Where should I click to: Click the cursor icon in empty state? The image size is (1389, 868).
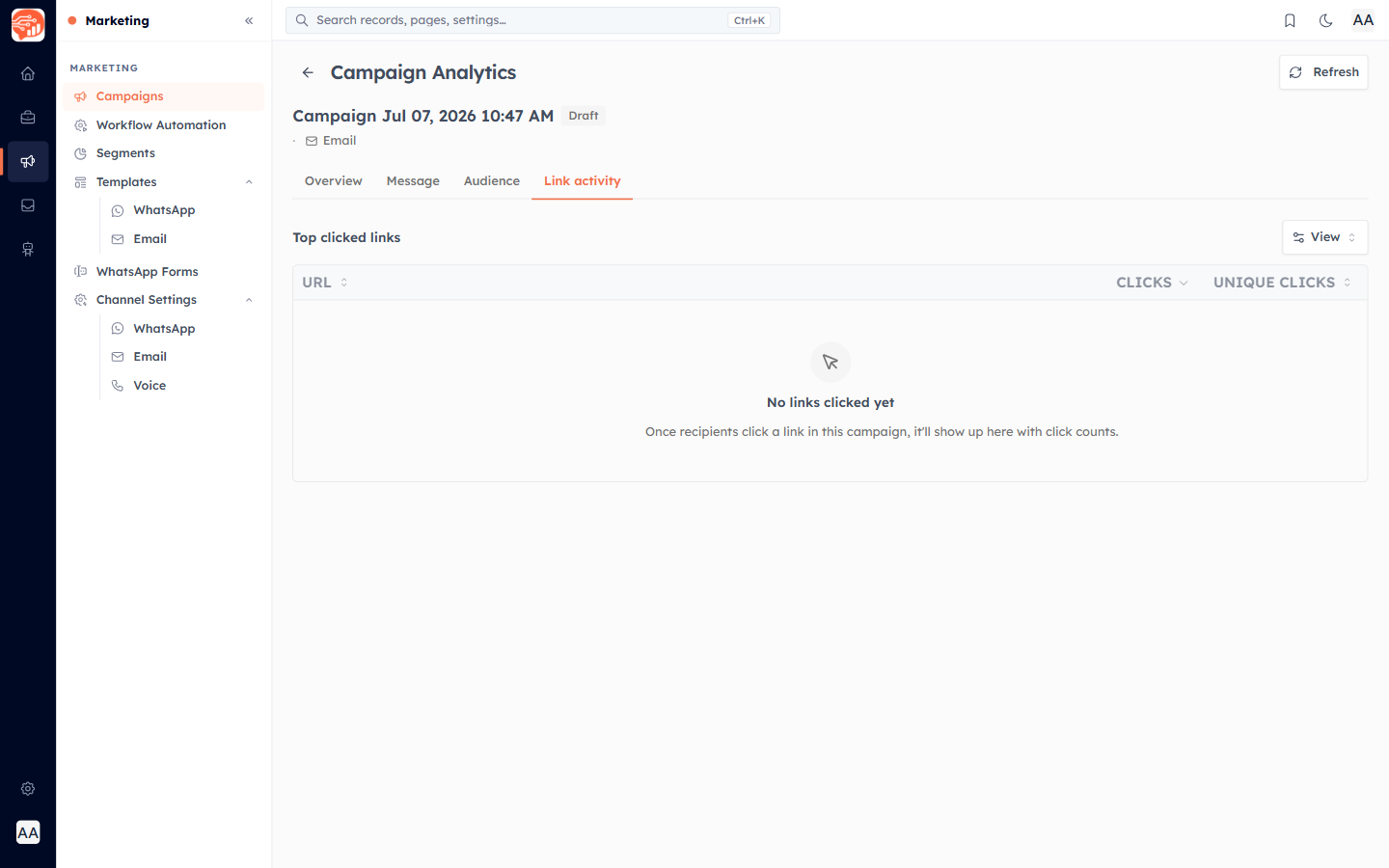[831, 363]
